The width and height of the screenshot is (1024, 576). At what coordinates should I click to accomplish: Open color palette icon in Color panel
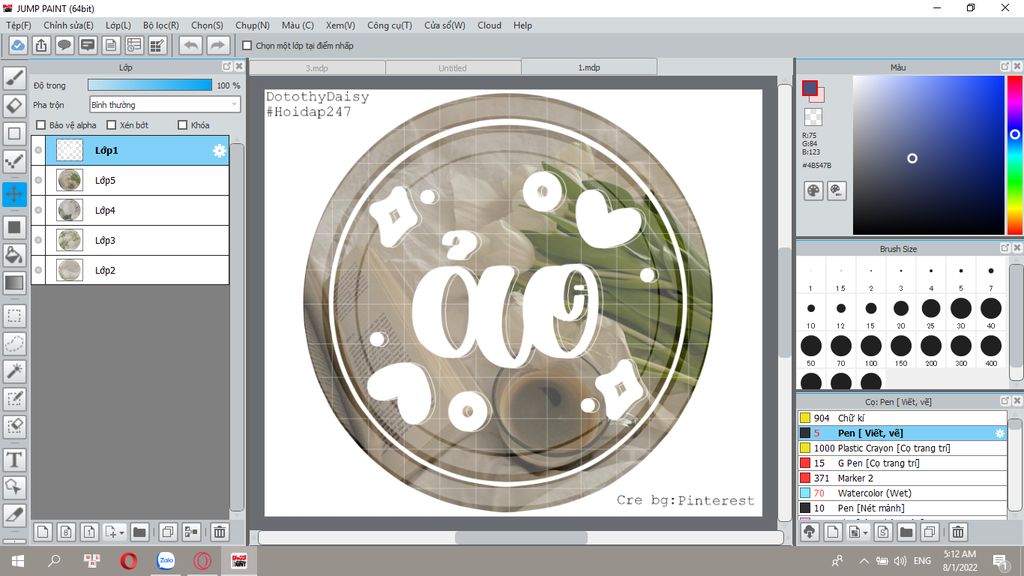(813, 191)
